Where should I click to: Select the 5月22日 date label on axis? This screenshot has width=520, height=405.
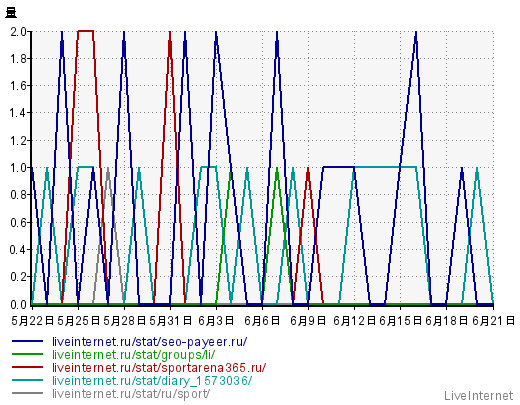click(x=32, y=321)
